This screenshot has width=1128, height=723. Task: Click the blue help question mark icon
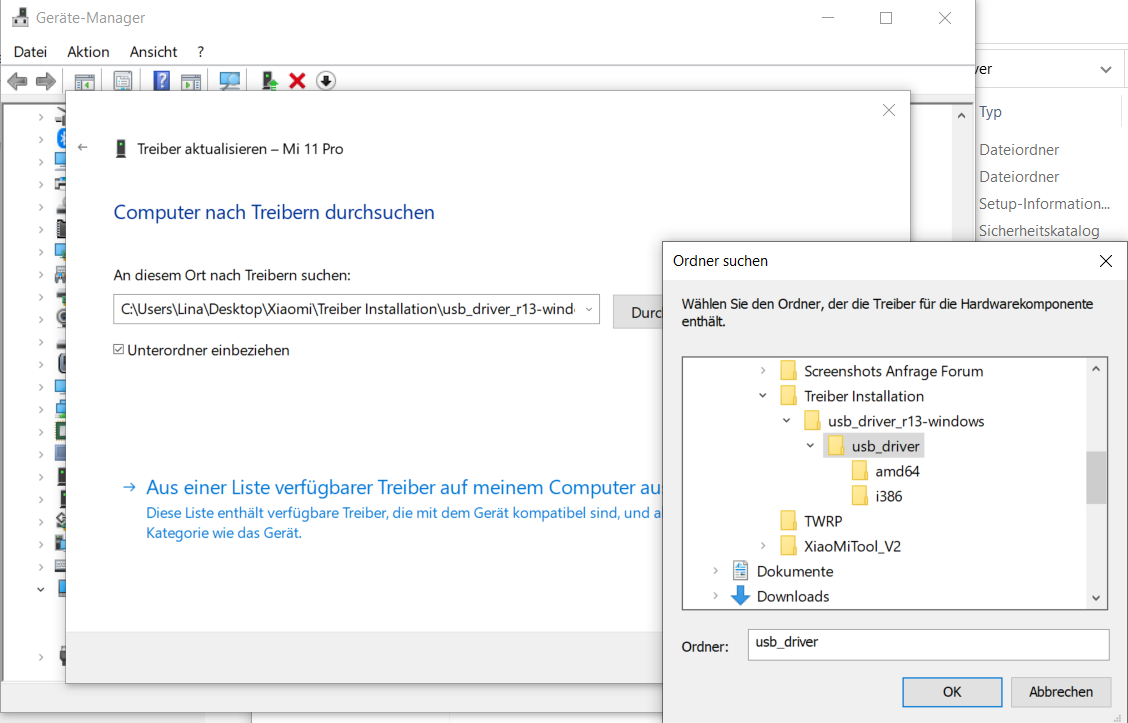(161, 81)
